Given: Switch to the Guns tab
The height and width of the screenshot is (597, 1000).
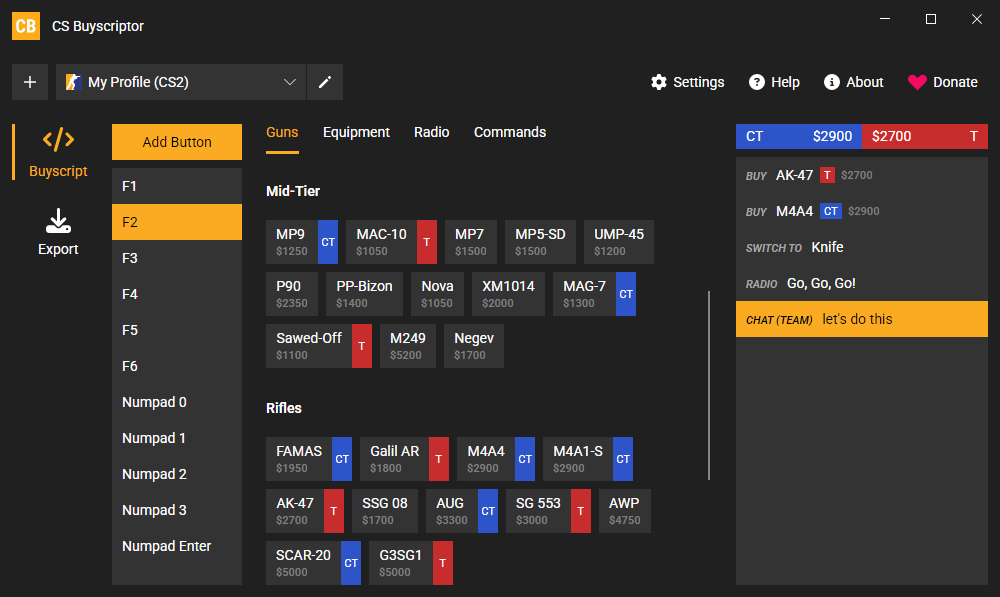Looking at the screenshot, I should (x=282, y=133).
